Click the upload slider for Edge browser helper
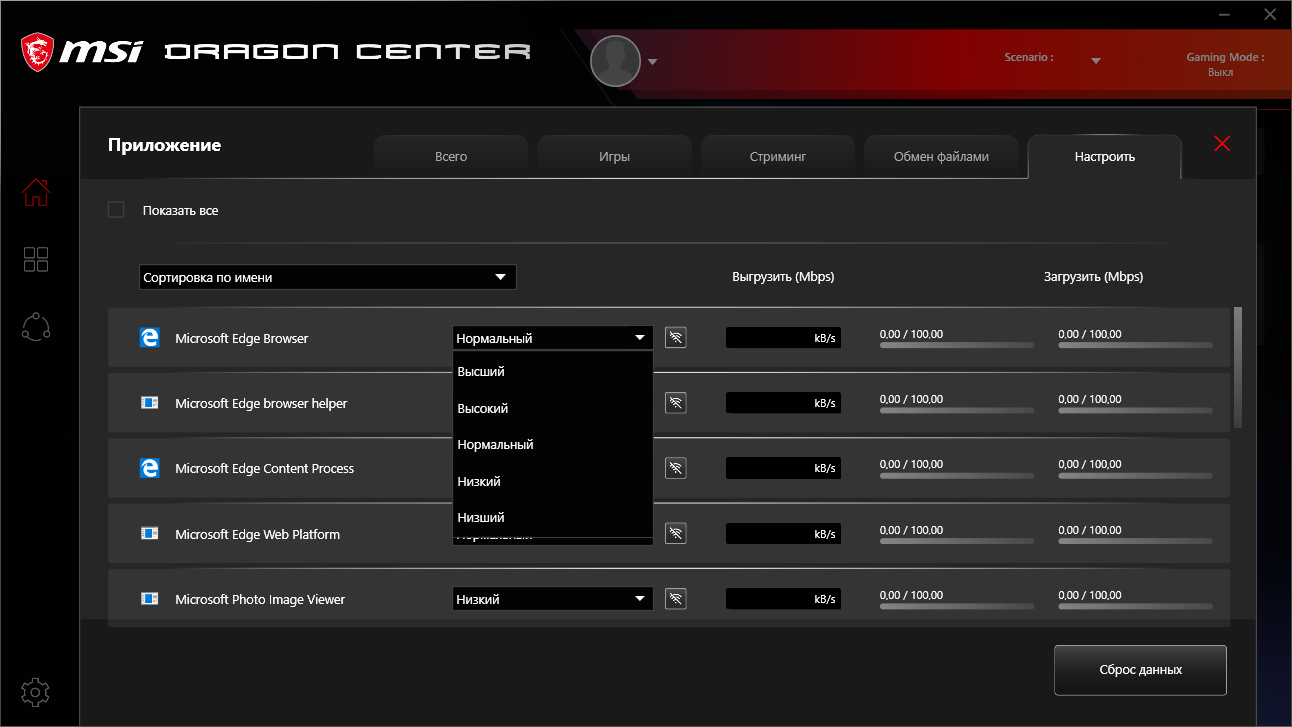Screen dimensions: 1292x727 [957, 410]
